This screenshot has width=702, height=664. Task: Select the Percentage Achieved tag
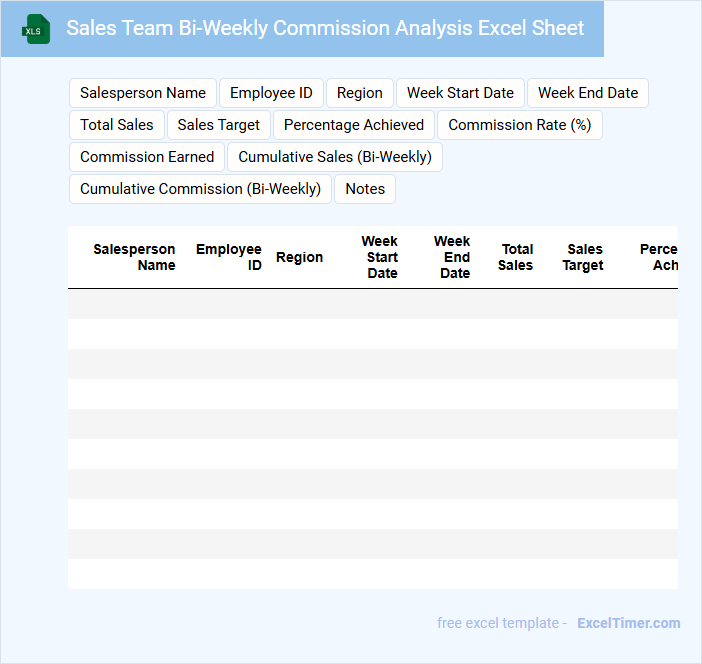pos(354,125)
